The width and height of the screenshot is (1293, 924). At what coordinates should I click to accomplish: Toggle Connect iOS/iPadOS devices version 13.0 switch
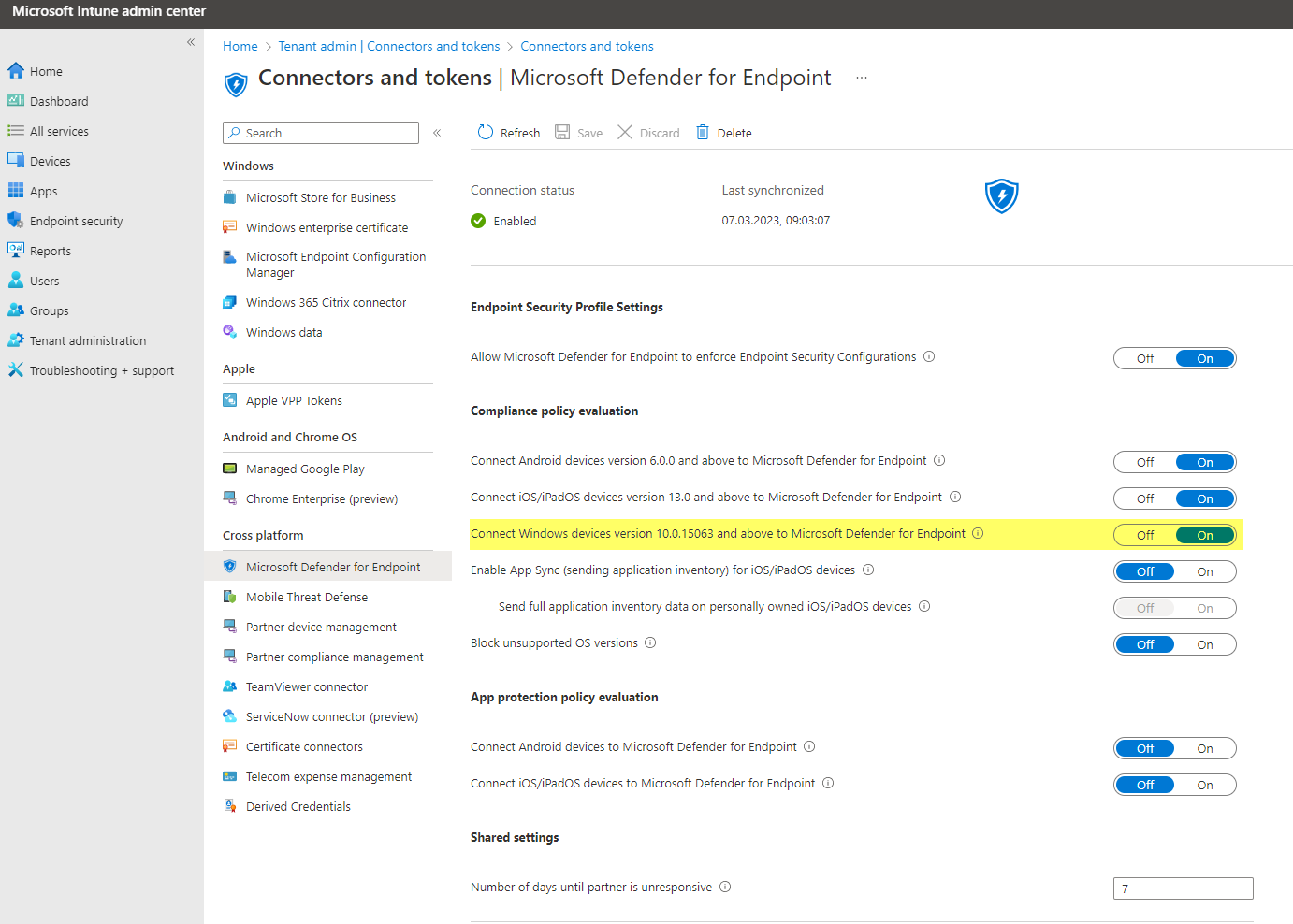1175,498
